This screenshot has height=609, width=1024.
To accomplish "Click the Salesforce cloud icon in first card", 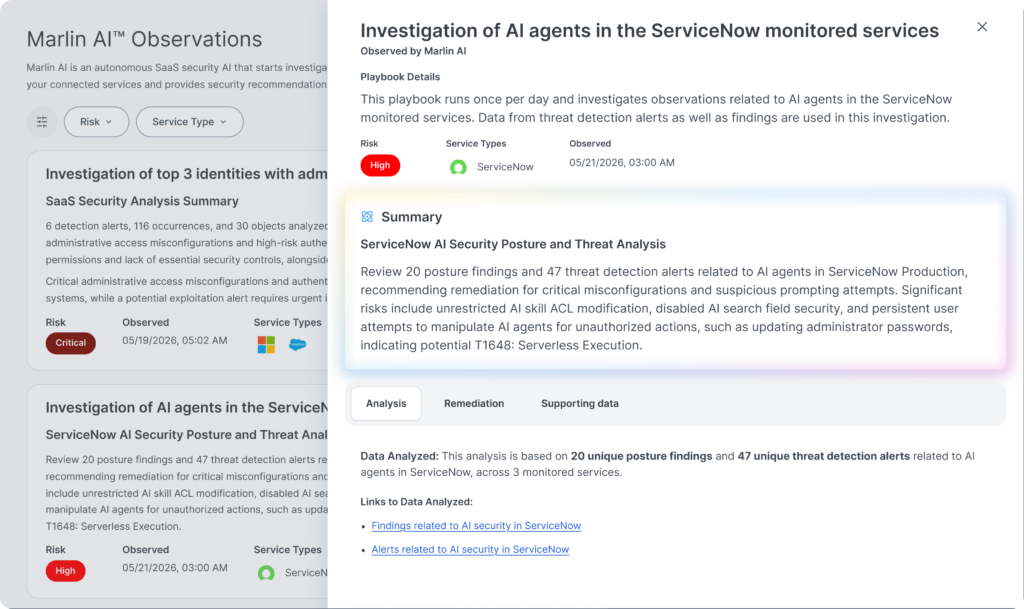I will (x=298, y=344).
